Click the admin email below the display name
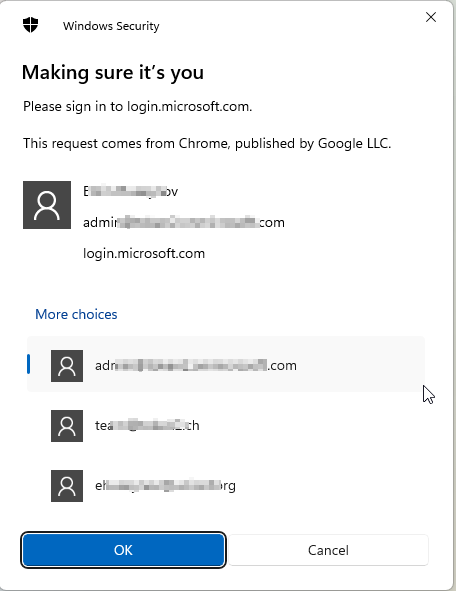The width and height of the screenshot is (456, 591). click(x=184, y=222)
